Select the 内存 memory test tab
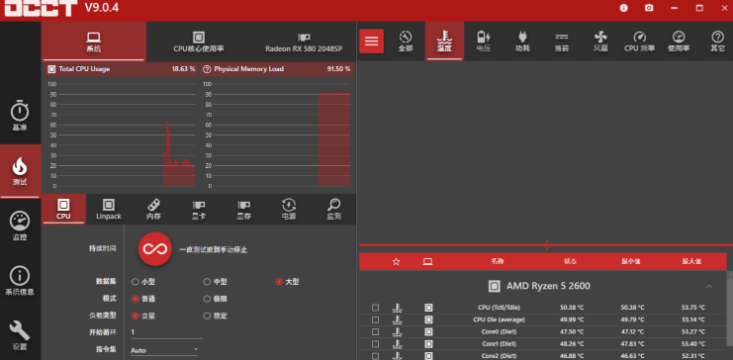 (x=154, y=209)
